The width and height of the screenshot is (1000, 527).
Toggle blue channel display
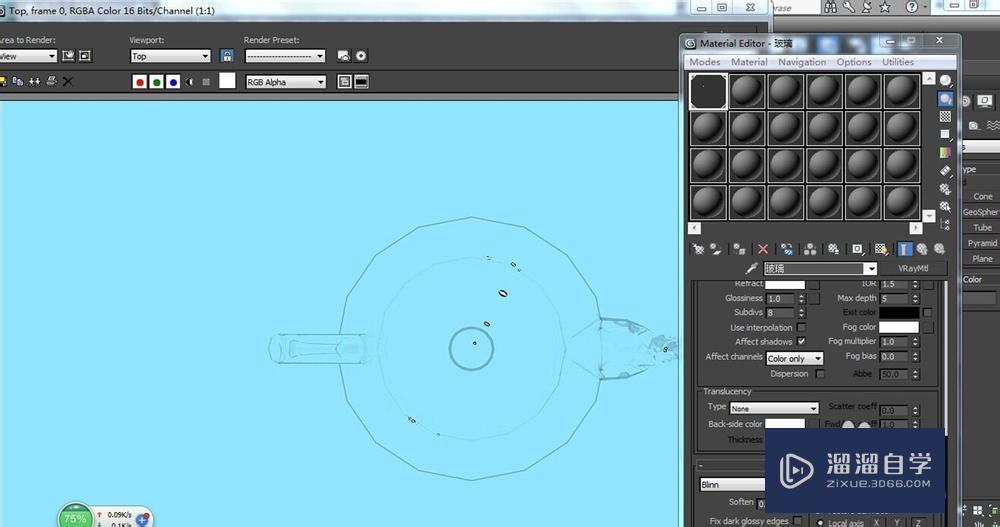[173, 82]
